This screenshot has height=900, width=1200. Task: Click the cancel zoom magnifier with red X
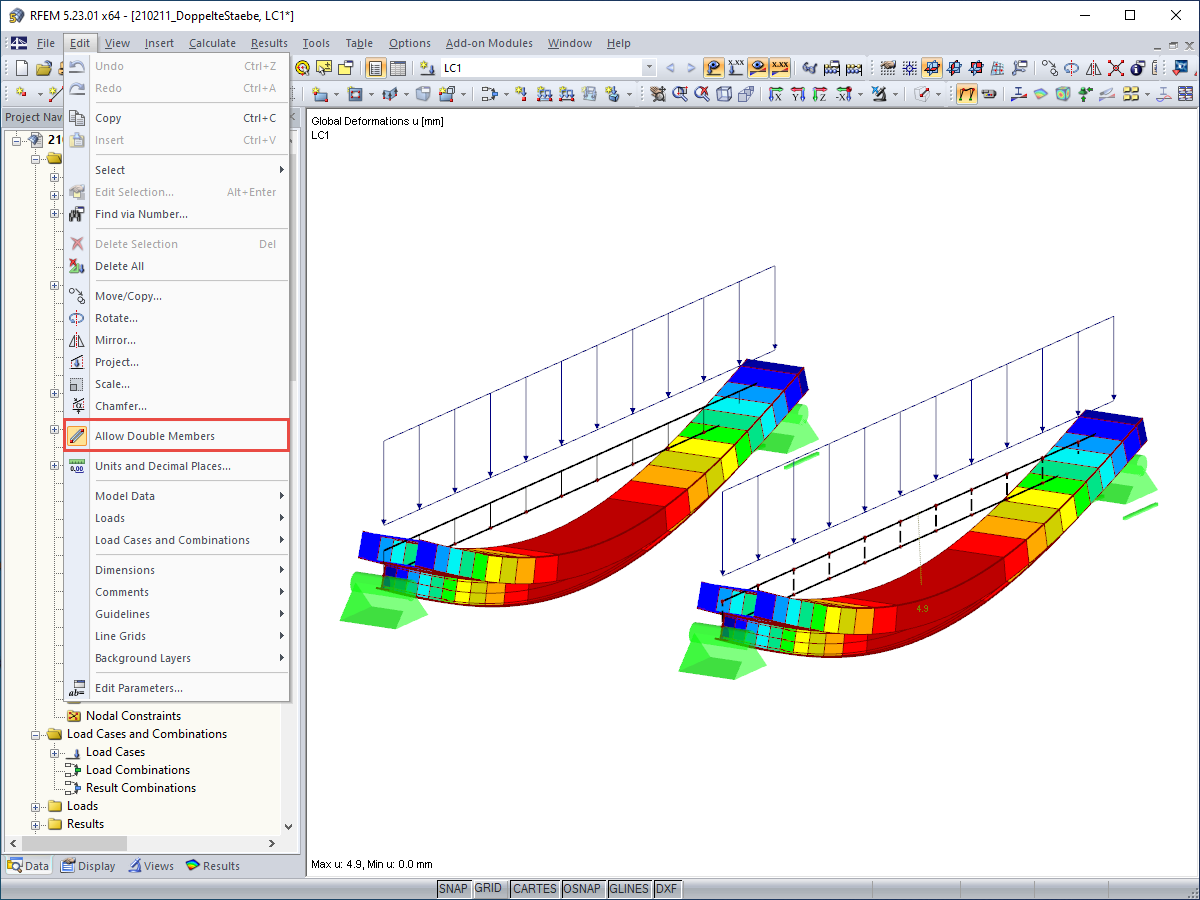pyautogui.click(x=703, y=94)
